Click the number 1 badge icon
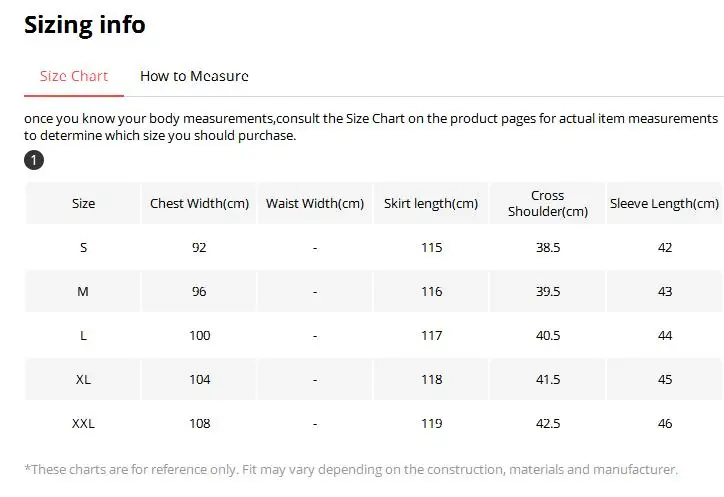 (34, 160)
